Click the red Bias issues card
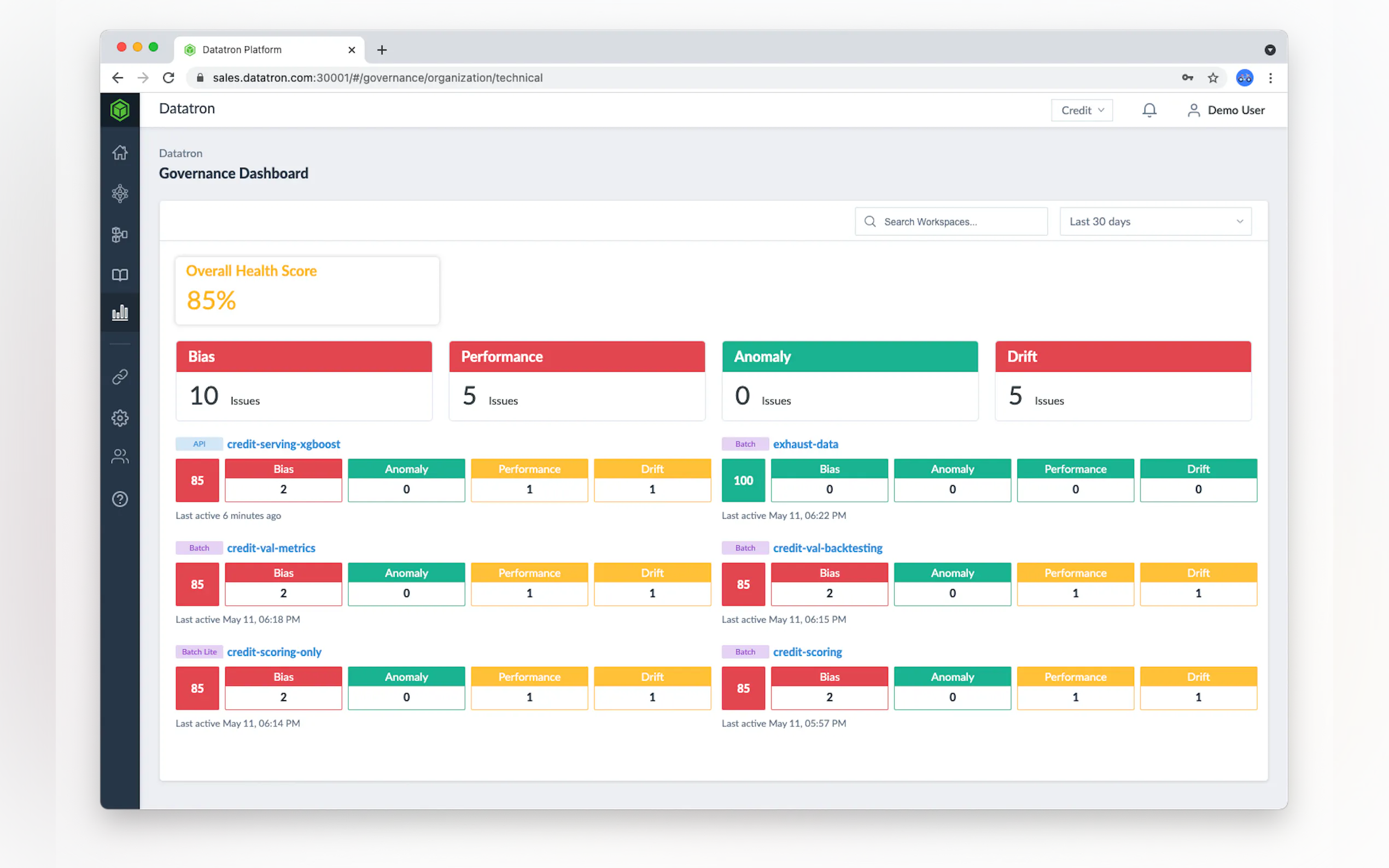 tap(304, 380)
